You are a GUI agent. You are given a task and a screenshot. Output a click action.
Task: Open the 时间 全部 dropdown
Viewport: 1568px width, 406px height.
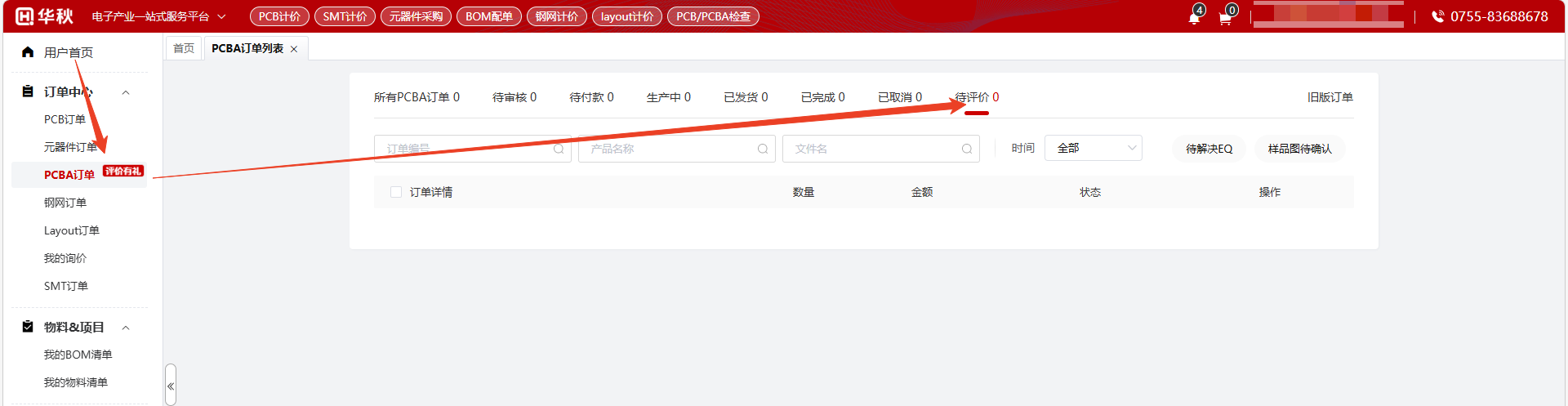coord(1093,148)
